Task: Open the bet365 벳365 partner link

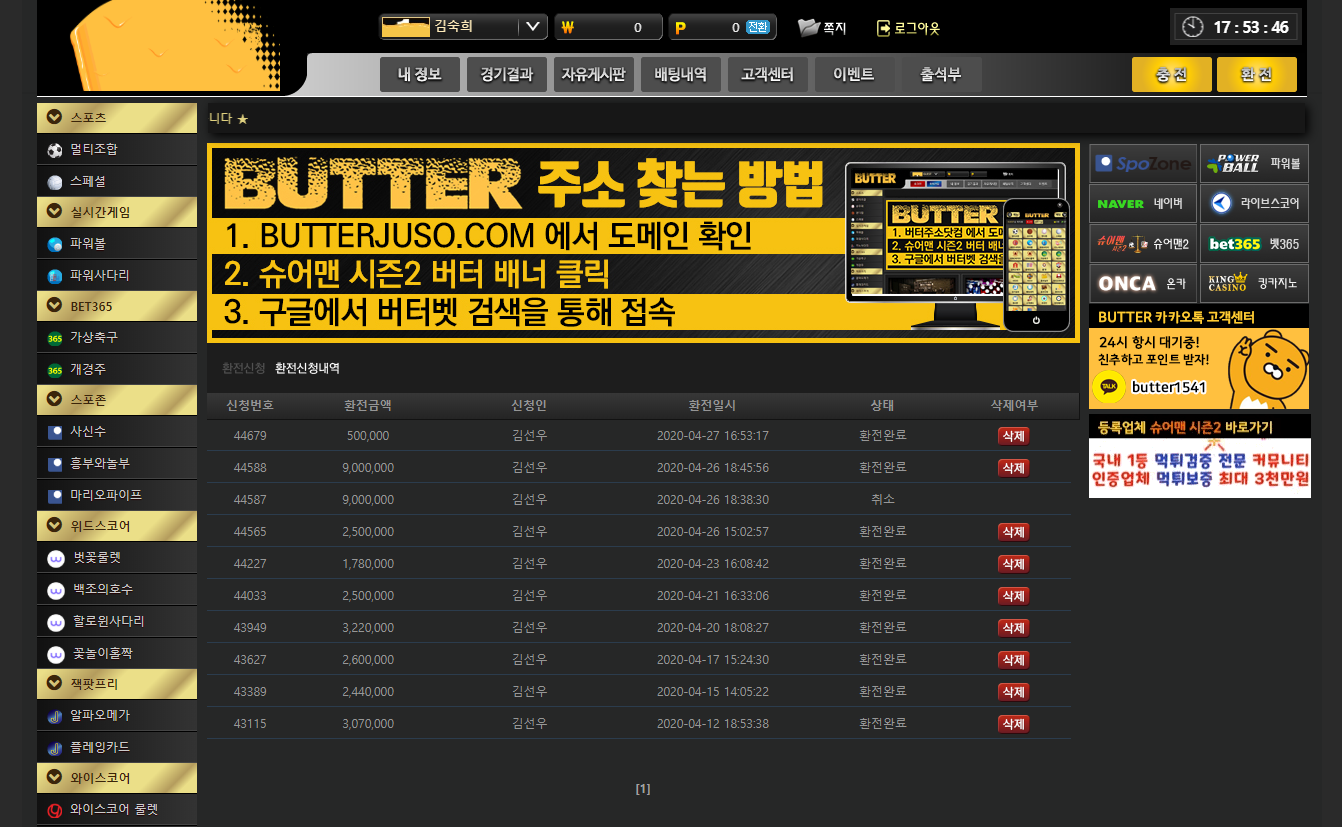Action: (1253, 244)
